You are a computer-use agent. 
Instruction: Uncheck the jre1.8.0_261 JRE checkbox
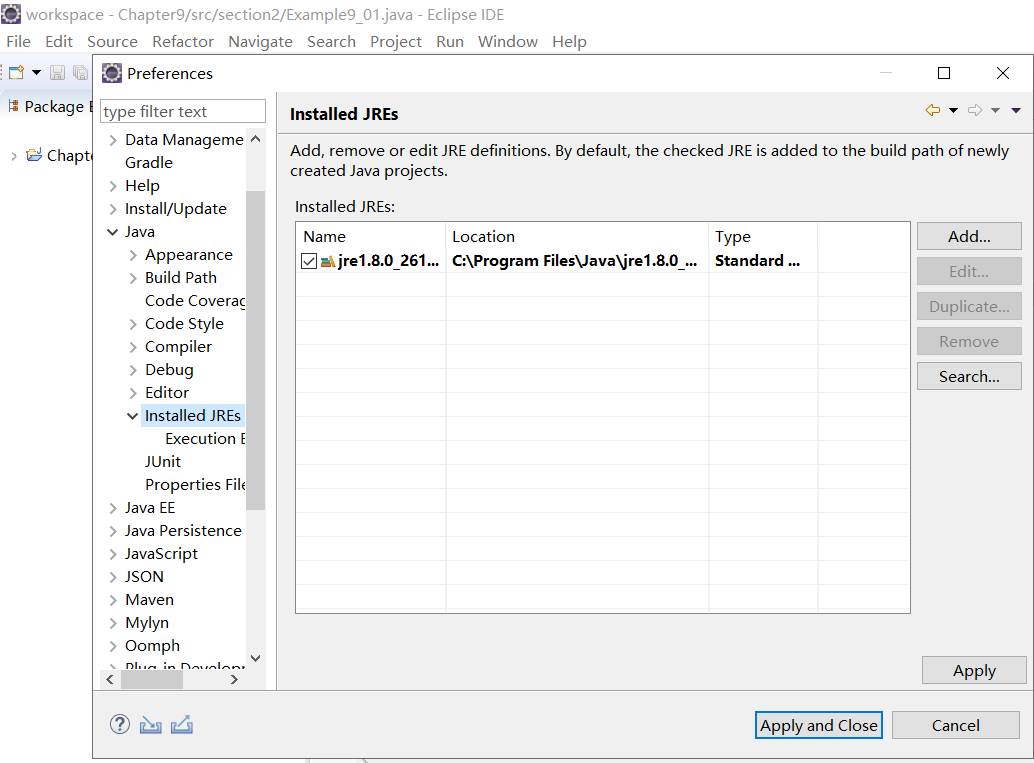tap(309, 261)
